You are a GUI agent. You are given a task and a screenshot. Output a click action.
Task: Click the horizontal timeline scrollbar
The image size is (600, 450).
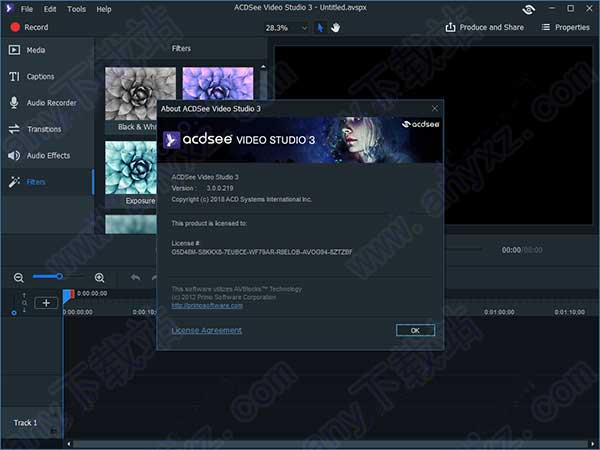(329, 444)
